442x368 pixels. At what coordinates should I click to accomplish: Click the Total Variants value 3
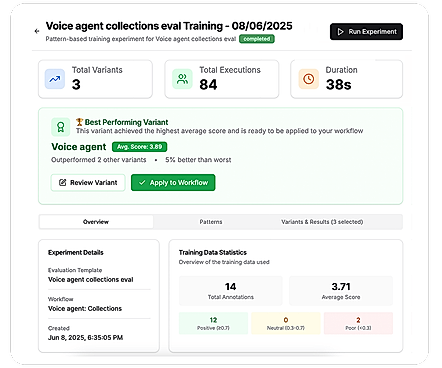76,85
